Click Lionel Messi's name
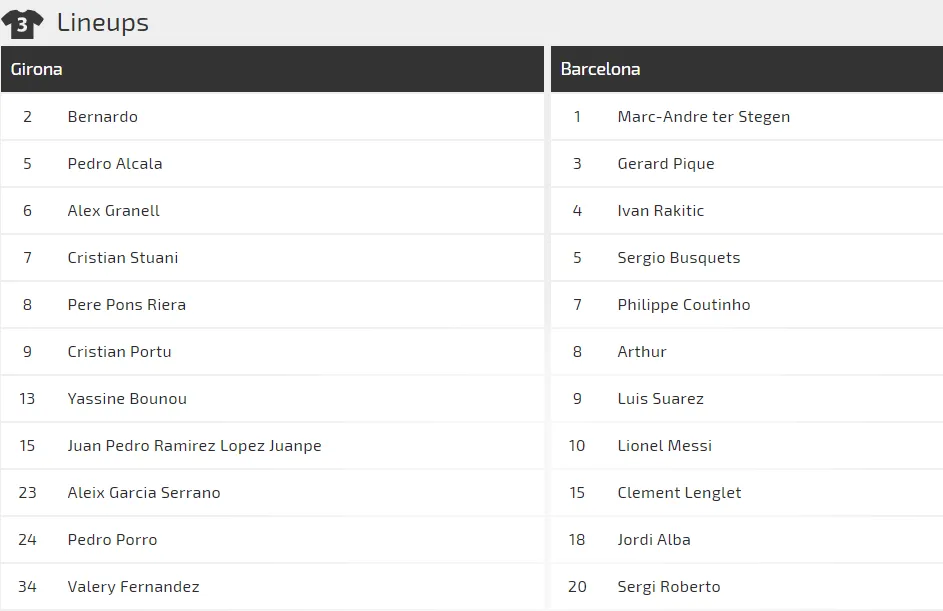Image resolution: width=943 pixels, height=611 pixels. 665,446
